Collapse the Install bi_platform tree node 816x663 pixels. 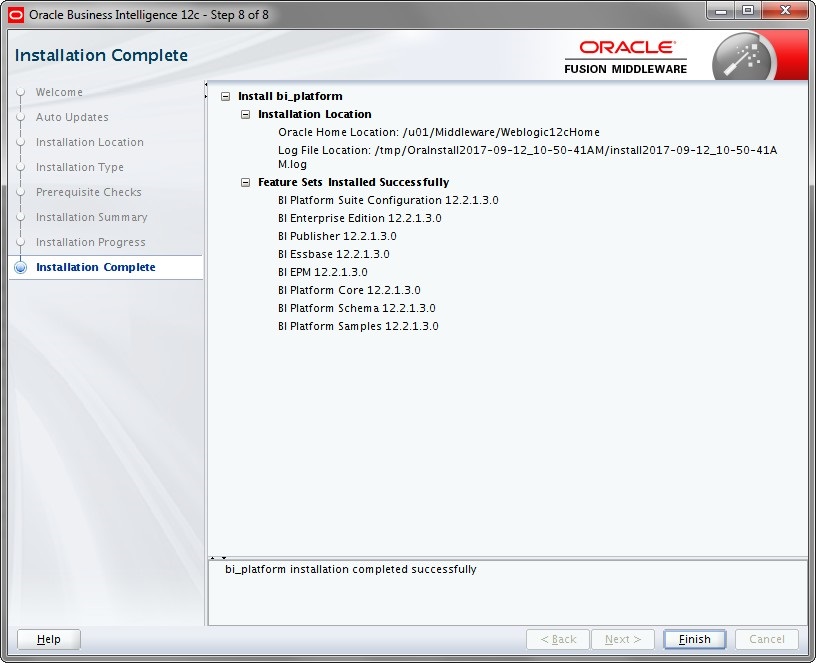tap(225, 96)
